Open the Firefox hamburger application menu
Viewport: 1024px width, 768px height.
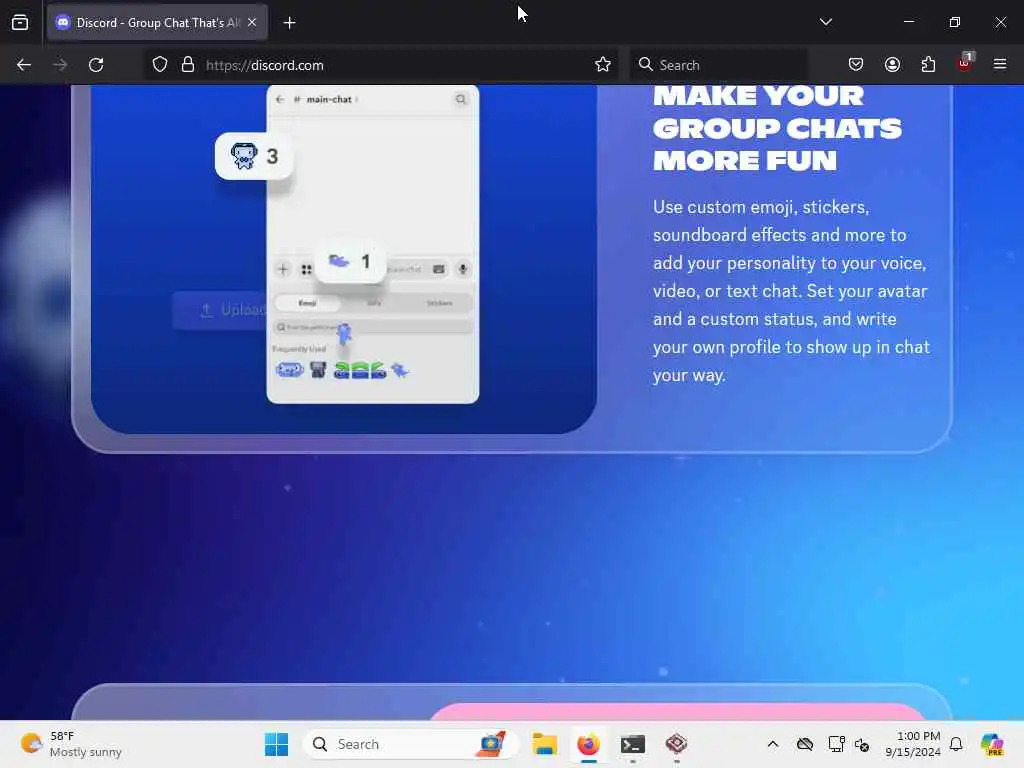point(1000,64)
